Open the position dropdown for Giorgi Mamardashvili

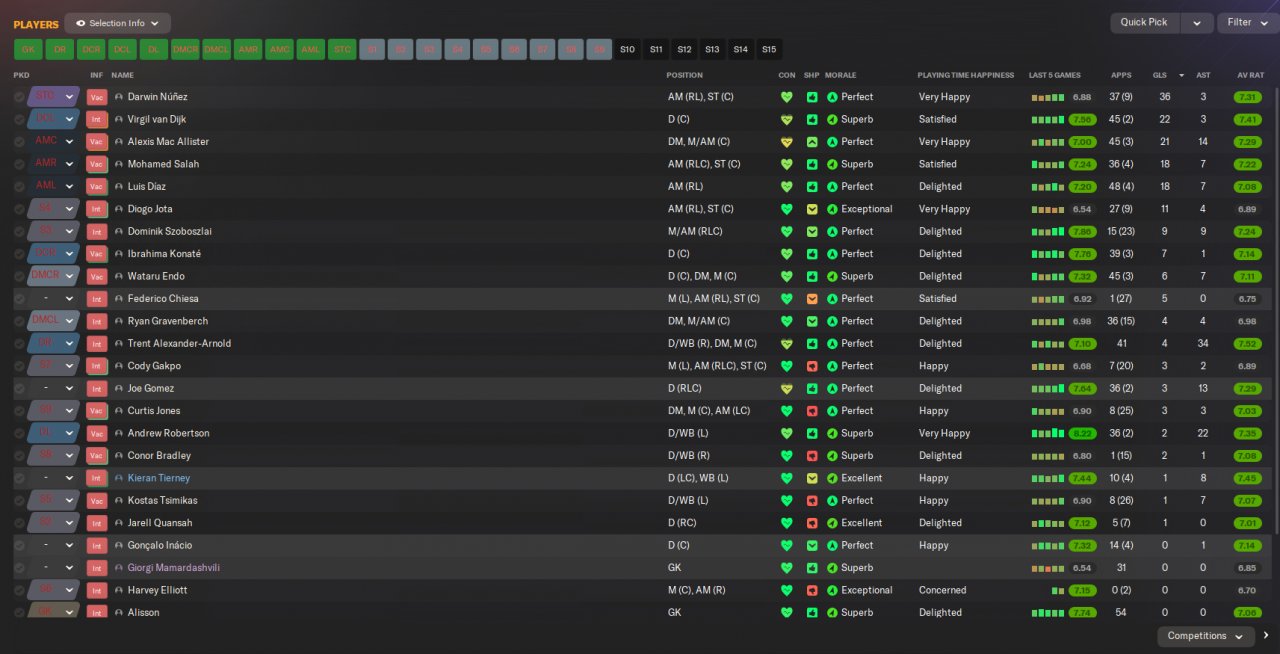(69, 568)
